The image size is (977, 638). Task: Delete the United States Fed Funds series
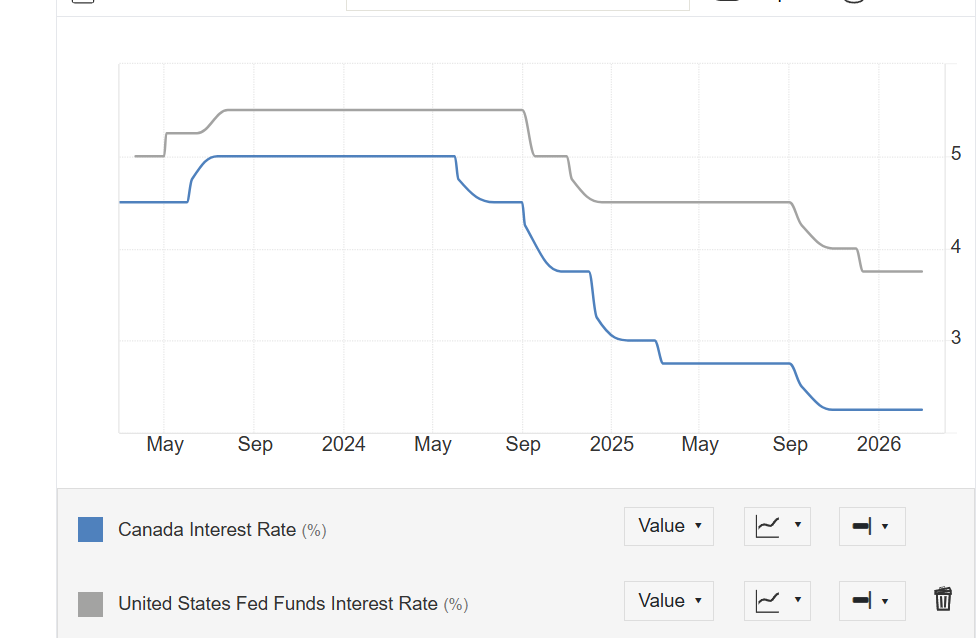tap(943, 600)
